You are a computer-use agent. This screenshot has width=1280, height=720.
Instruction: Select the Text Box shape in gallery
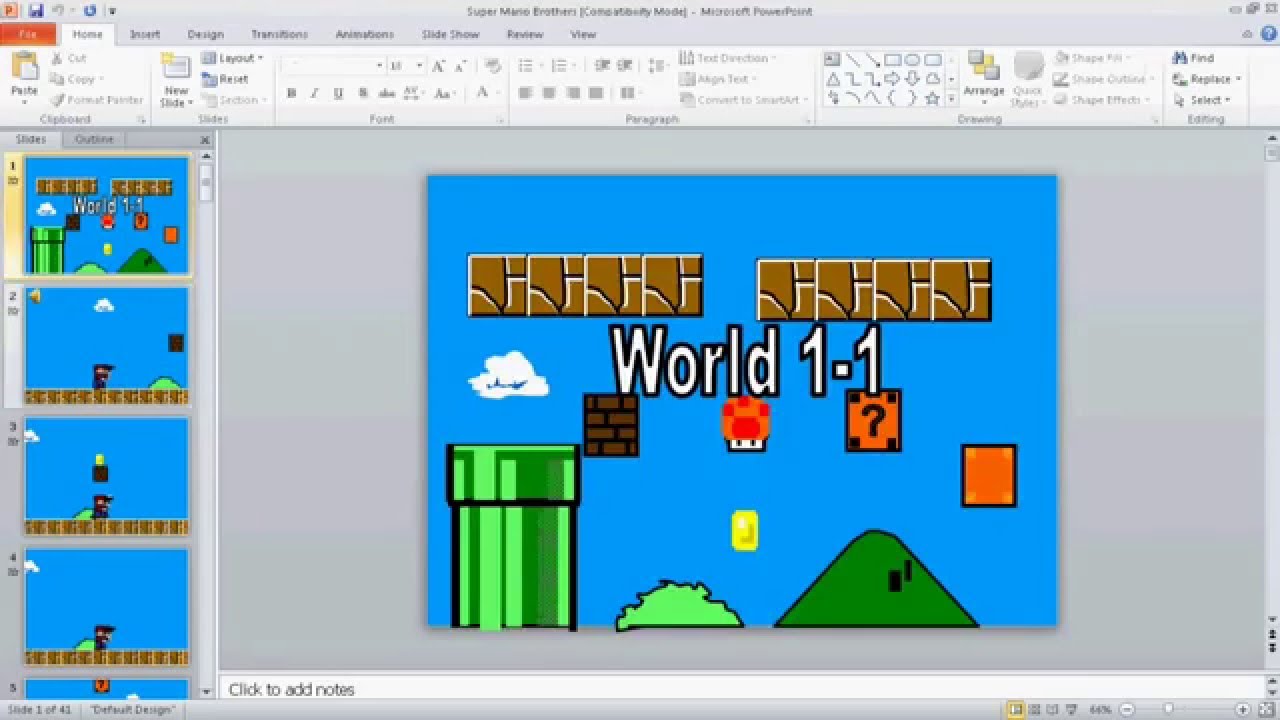coord(832,59)
